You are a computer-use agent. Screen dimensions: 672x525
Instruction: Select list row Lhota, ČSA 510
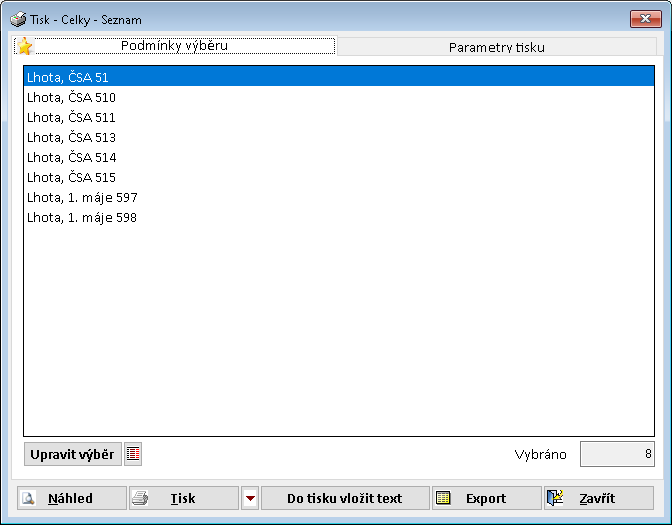pyautogui.click(x=71, y=97)
